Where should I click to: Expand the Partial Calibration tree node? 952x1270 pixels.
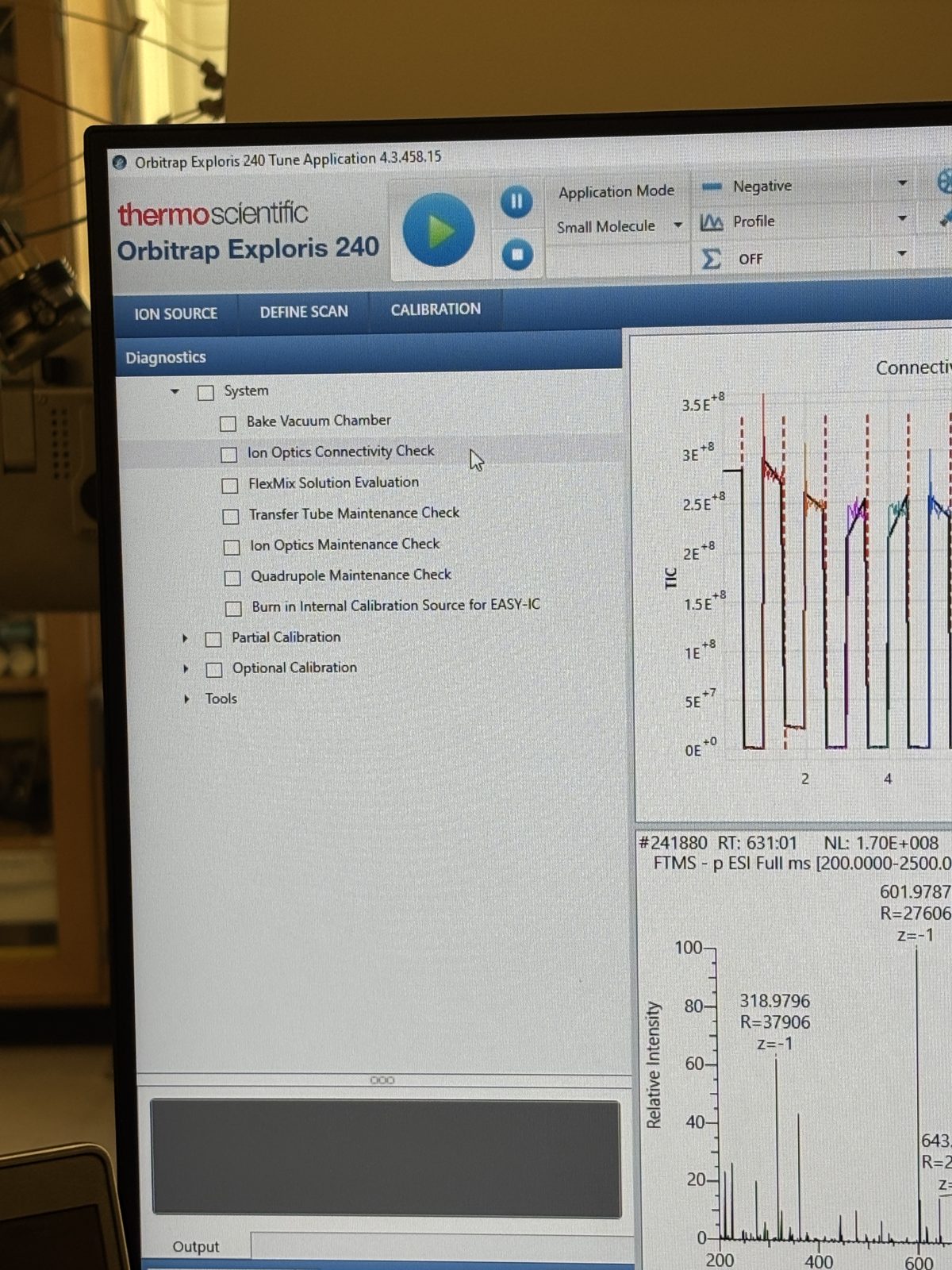(x=186, y=638)
